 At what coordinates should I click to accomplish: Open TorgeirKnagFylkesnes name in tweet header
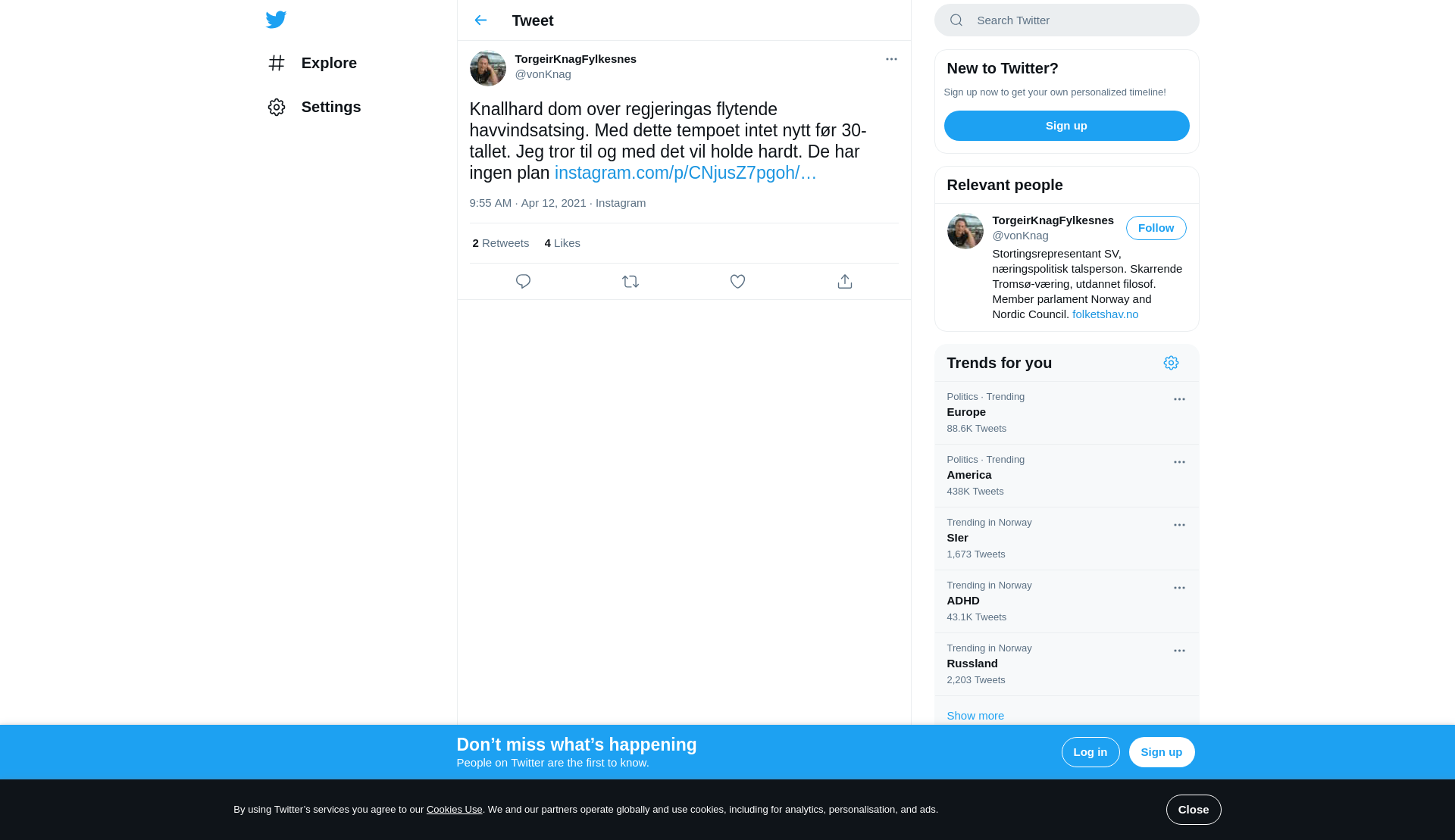pyautogui.click(x=575, y=59)
